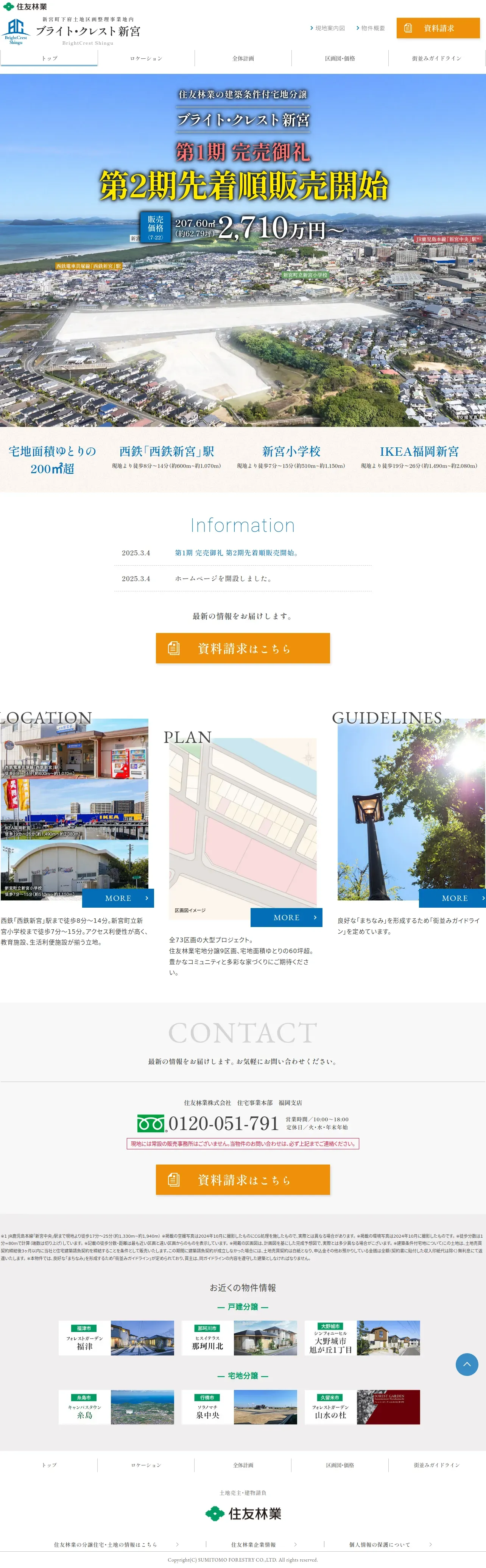Click the phone number 0120-051-791
Image resolution: width=486 pixels, height=1568 pixels.
223,1123
